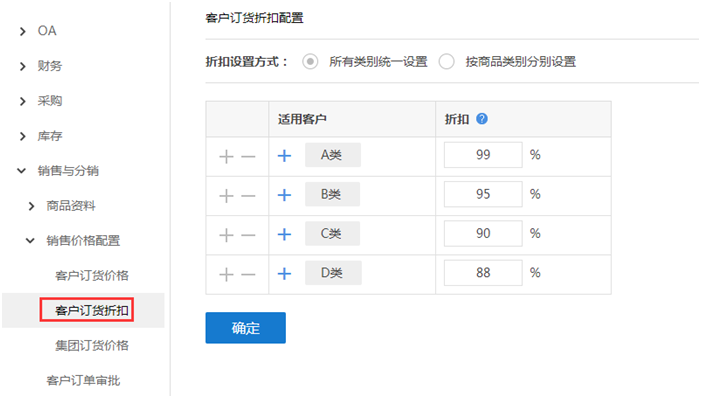701x398 pixels.
Task: Open 集团订货价格 menu item
Action: pos(92,345)
